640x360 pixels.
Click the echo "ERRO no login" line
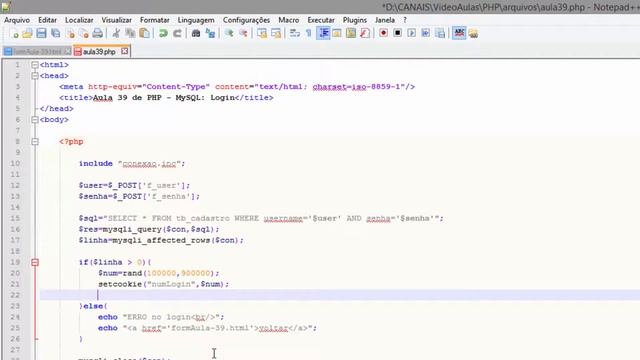pyautogui.click(x=161, y=317)
